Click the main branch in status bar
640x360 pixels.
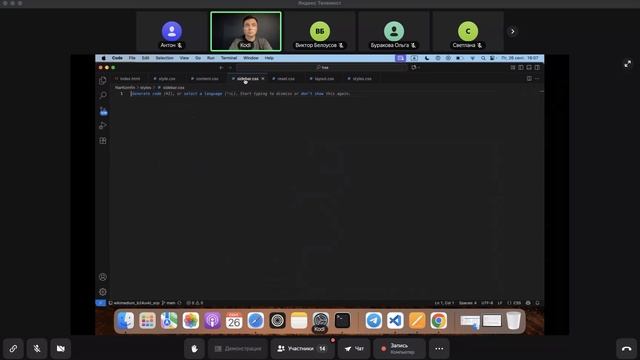click(x=169, y=303)
